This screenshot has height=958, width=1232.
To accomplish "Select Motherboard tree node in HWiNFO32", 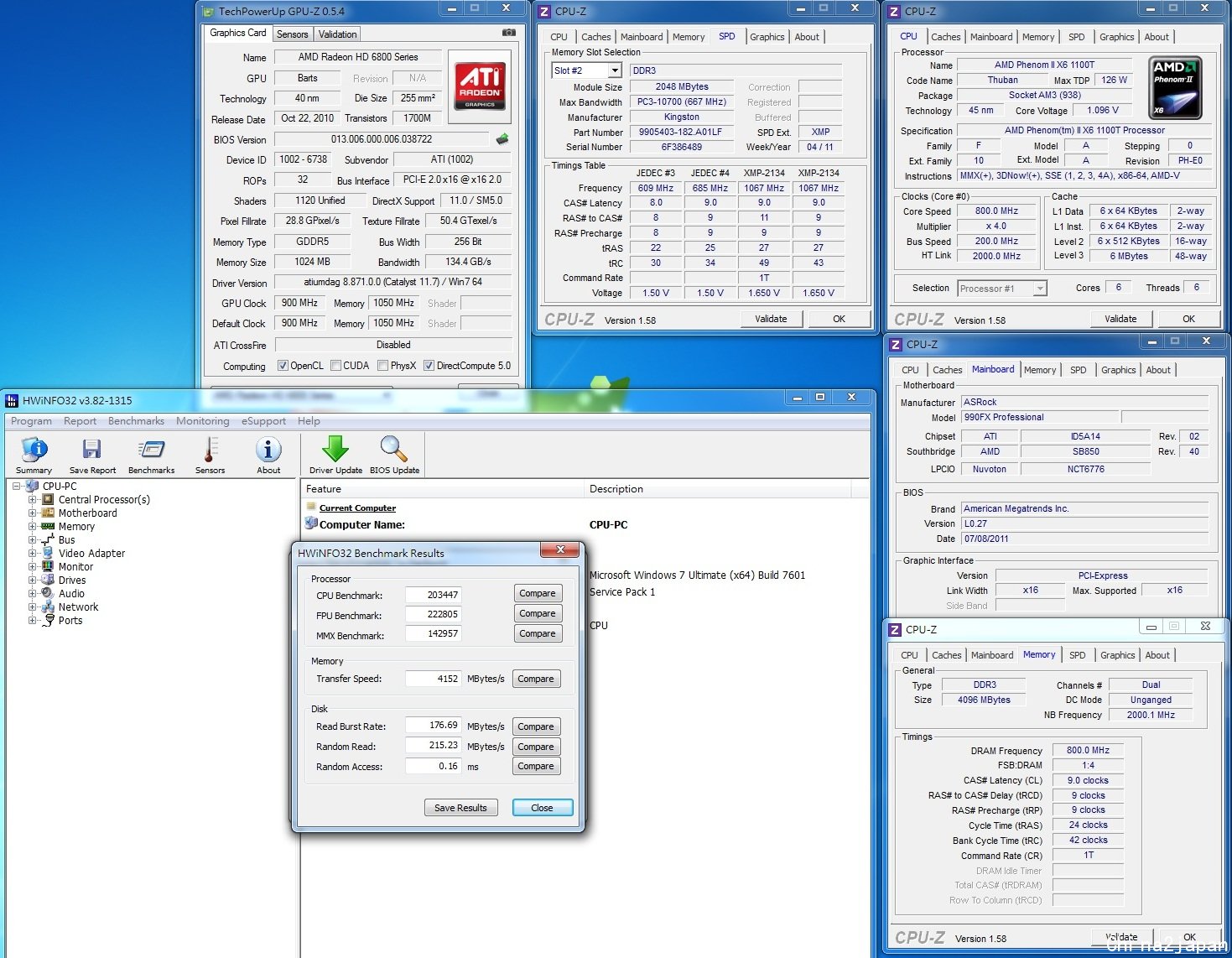I will (x=87, y=513).
